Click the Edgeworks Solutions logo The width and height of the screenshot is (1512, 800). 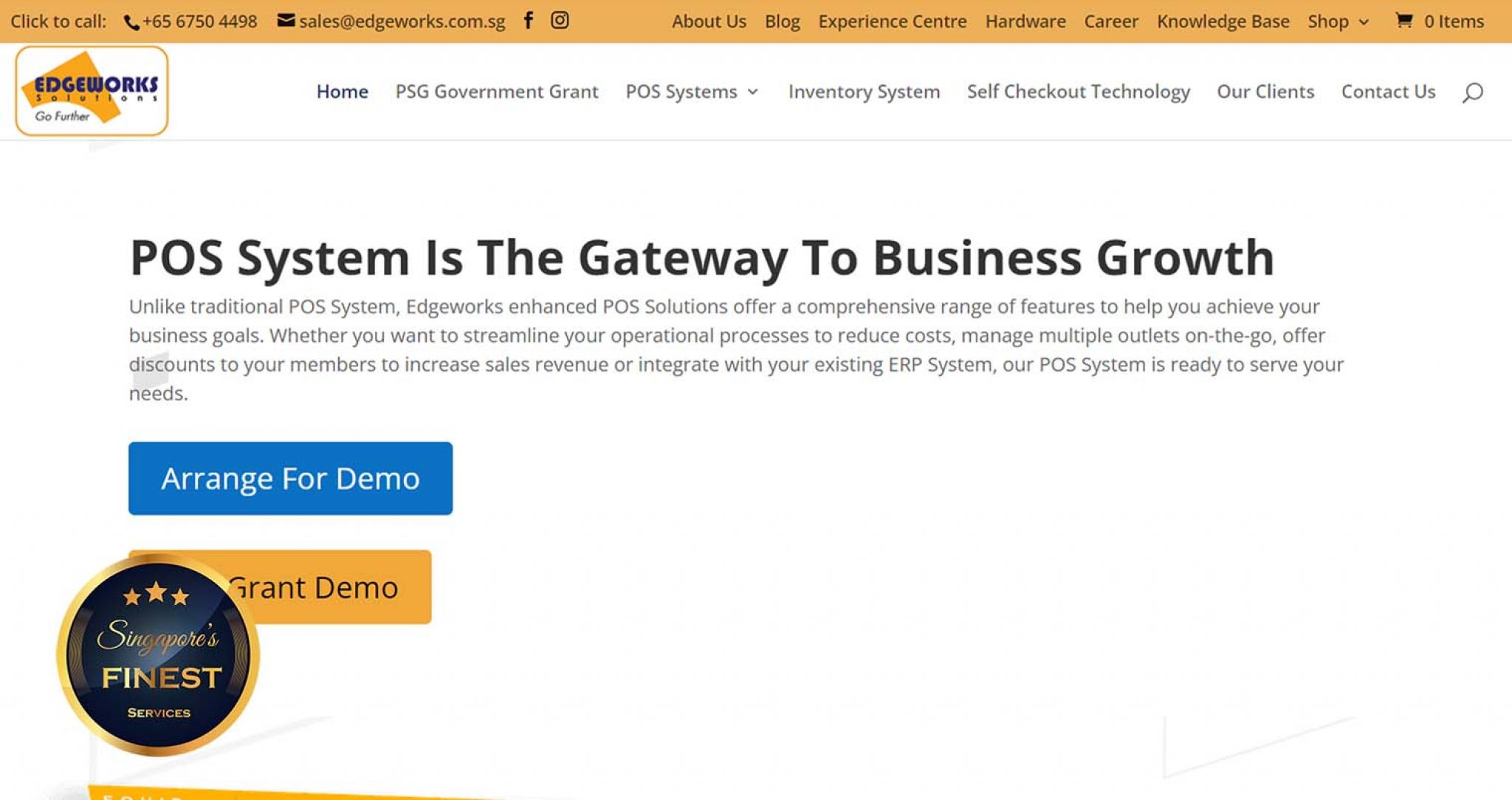[92, 91]
